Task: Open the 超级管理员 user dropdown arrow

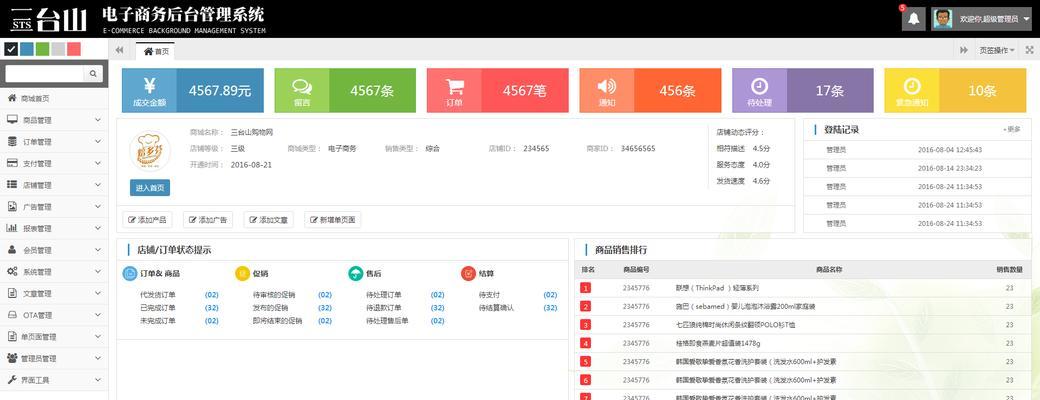Action: pos(1027,19)
